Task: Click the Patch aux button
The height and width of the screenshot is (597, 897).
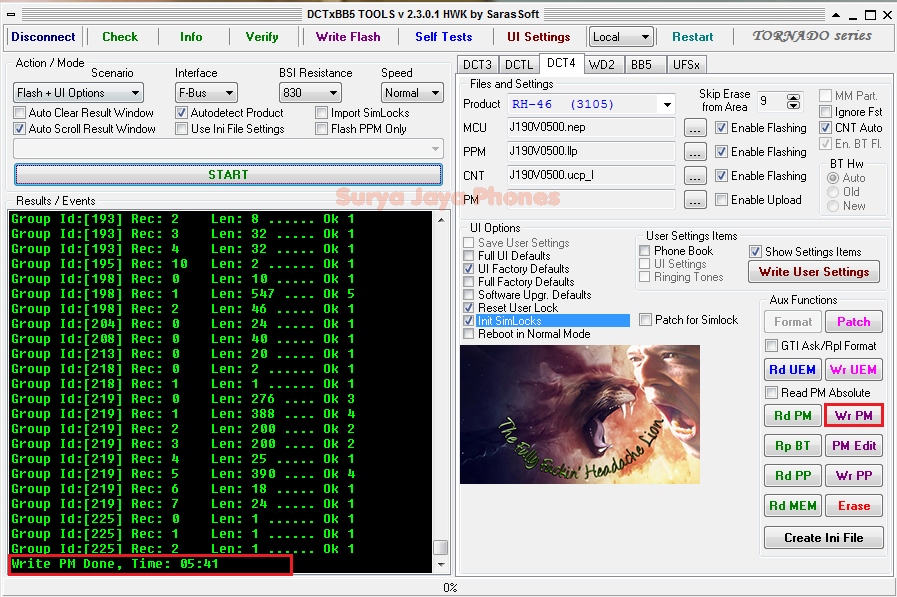Action: (854, 322)
